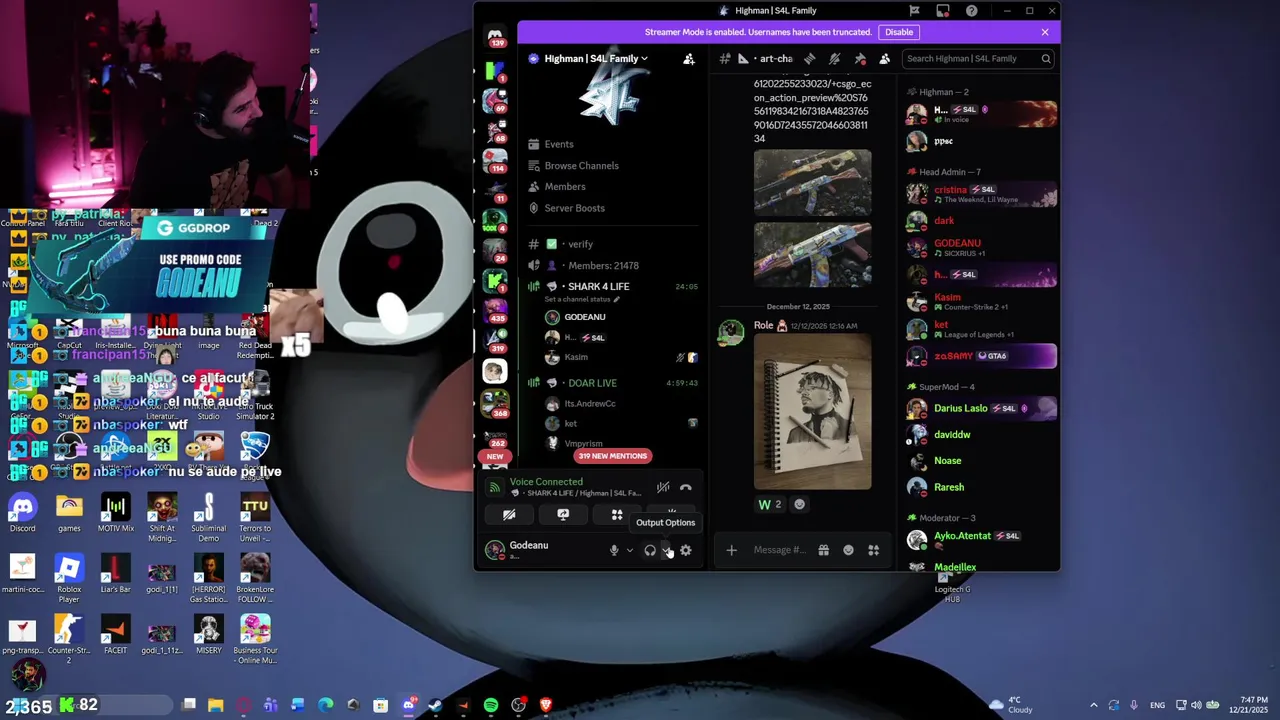Screen dimensions: 1280x720
Task: Turn on camera in voice panel
Action: click(x=509, y=515)
